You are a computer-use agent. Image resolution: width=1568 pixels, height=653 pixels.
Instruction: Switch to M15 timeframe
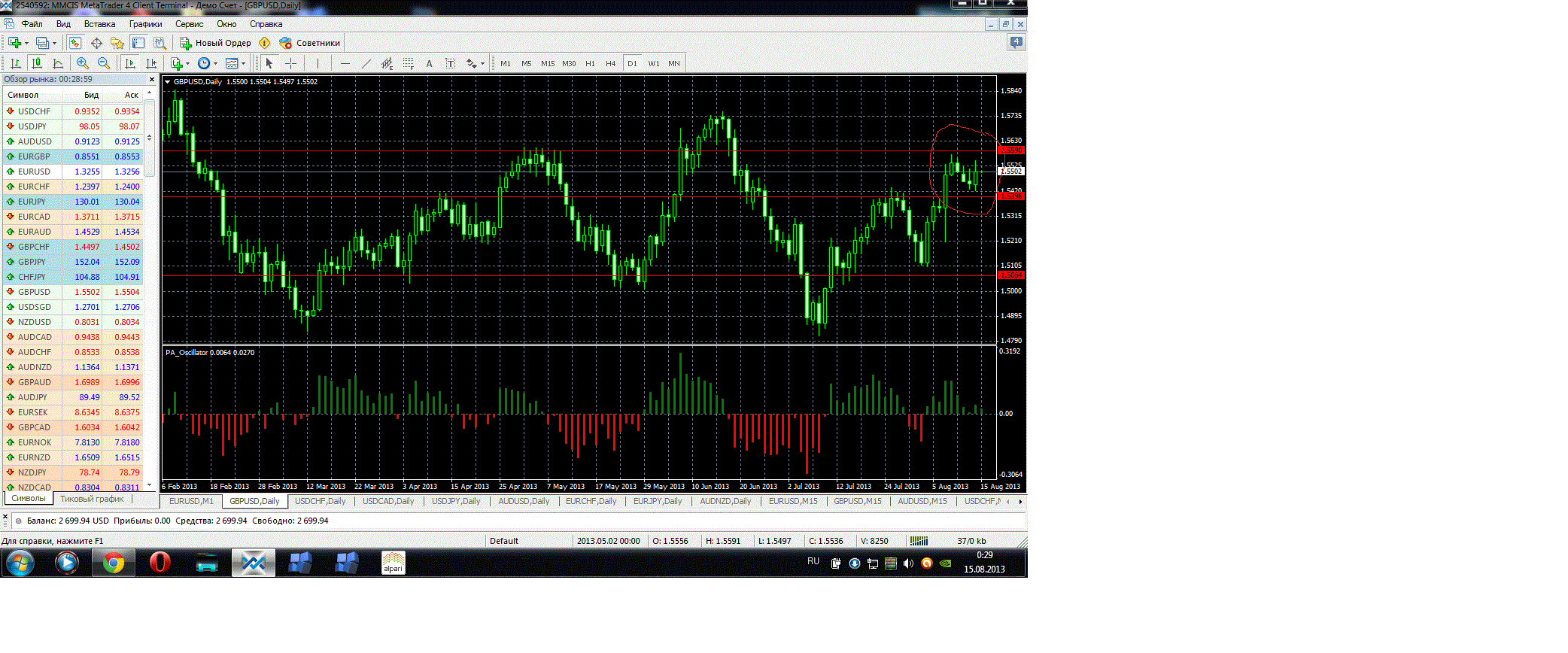tap(548, 63)
